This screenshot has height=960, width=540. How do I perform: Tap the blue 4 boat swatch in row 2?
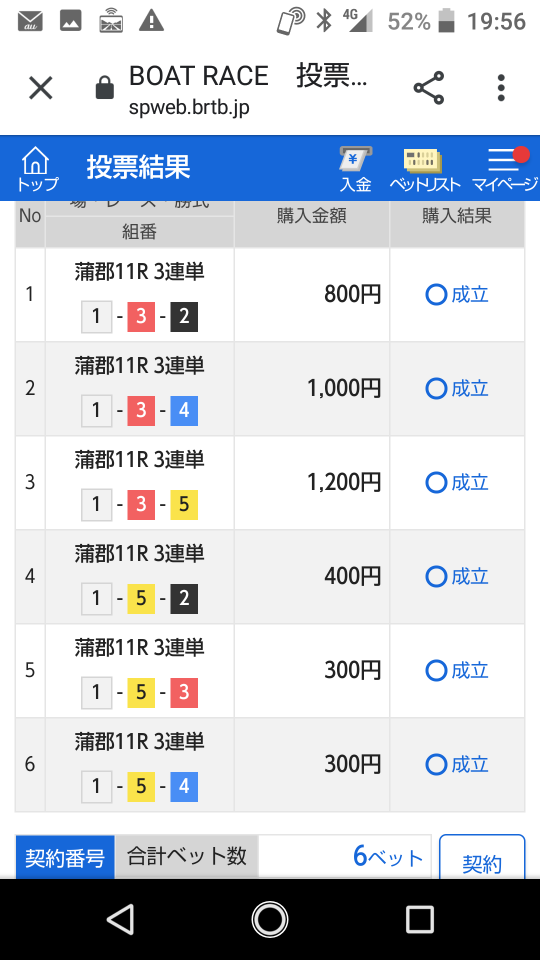[x=184, y=411]
